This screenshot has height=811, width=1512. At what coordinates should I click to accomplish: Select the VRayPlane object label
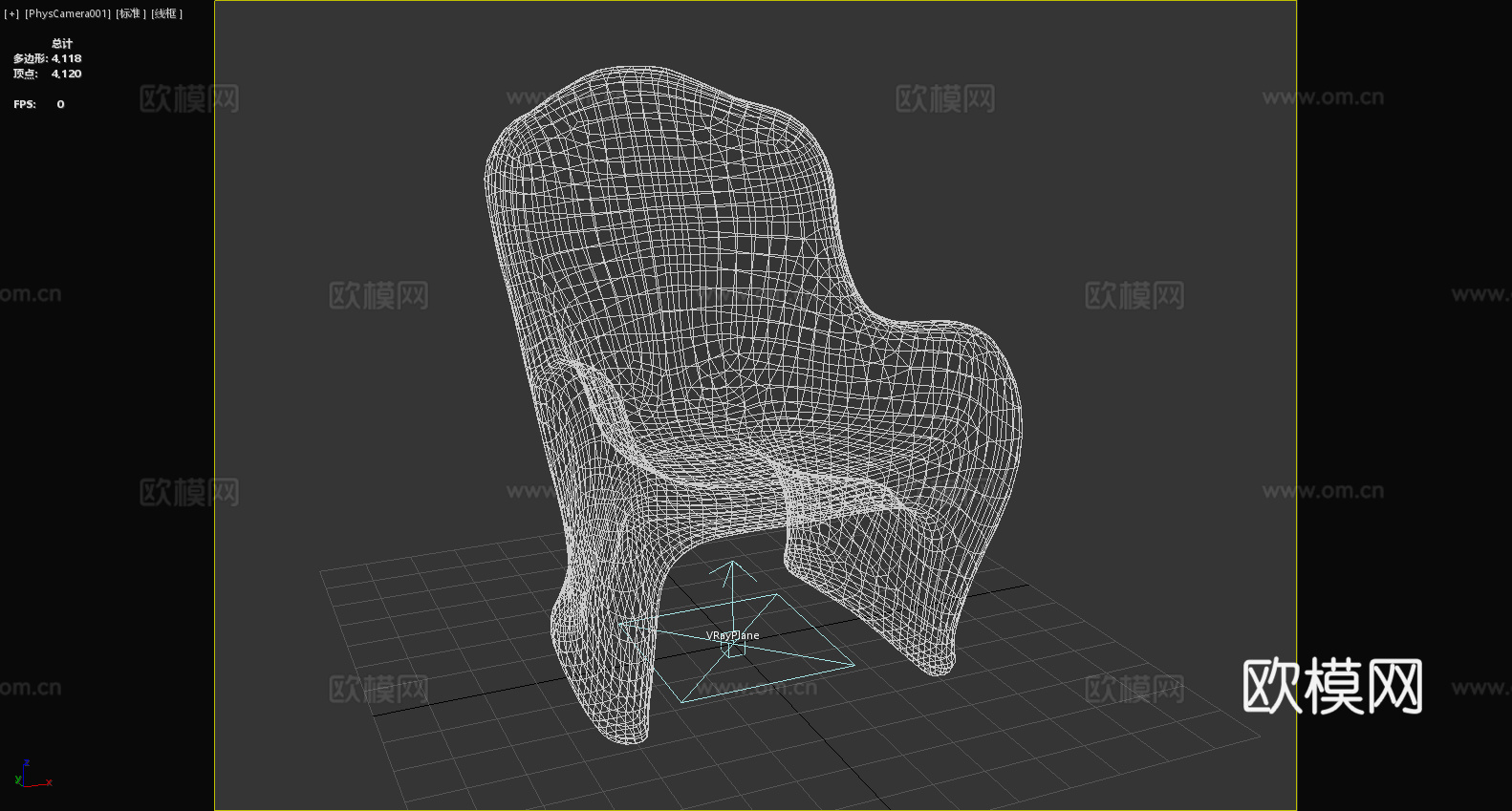733,635
